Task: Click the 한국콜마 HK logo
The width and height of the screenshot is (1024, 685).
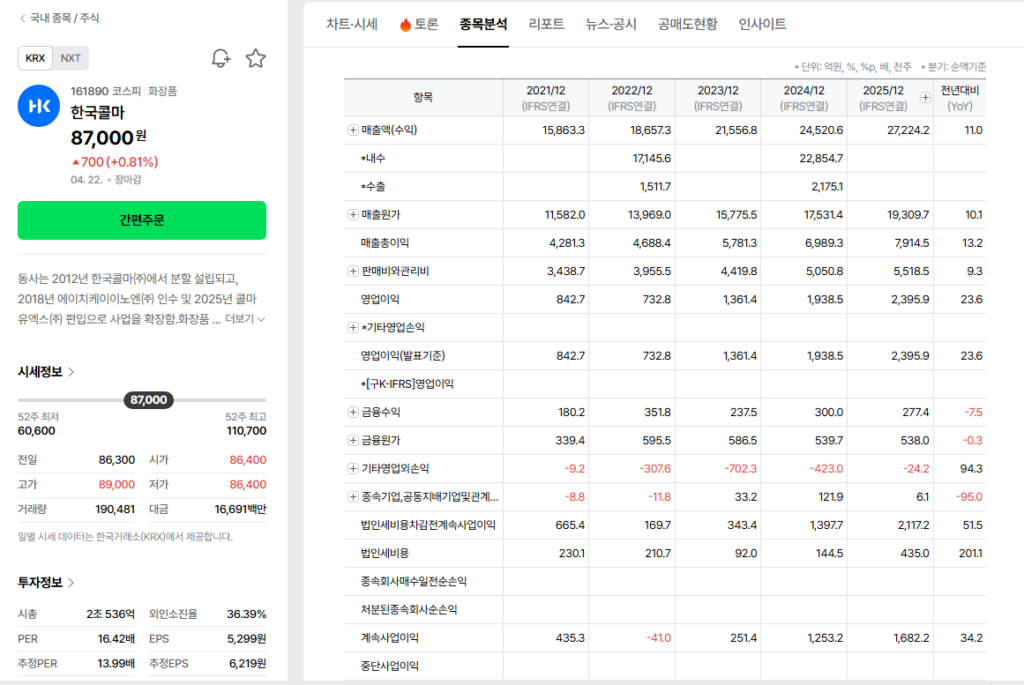Action: pyautogui.click(x=39, y=106)
